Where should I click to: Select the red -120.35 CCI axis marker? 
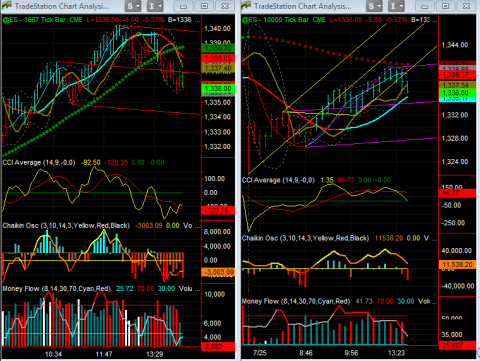point(218,210)
